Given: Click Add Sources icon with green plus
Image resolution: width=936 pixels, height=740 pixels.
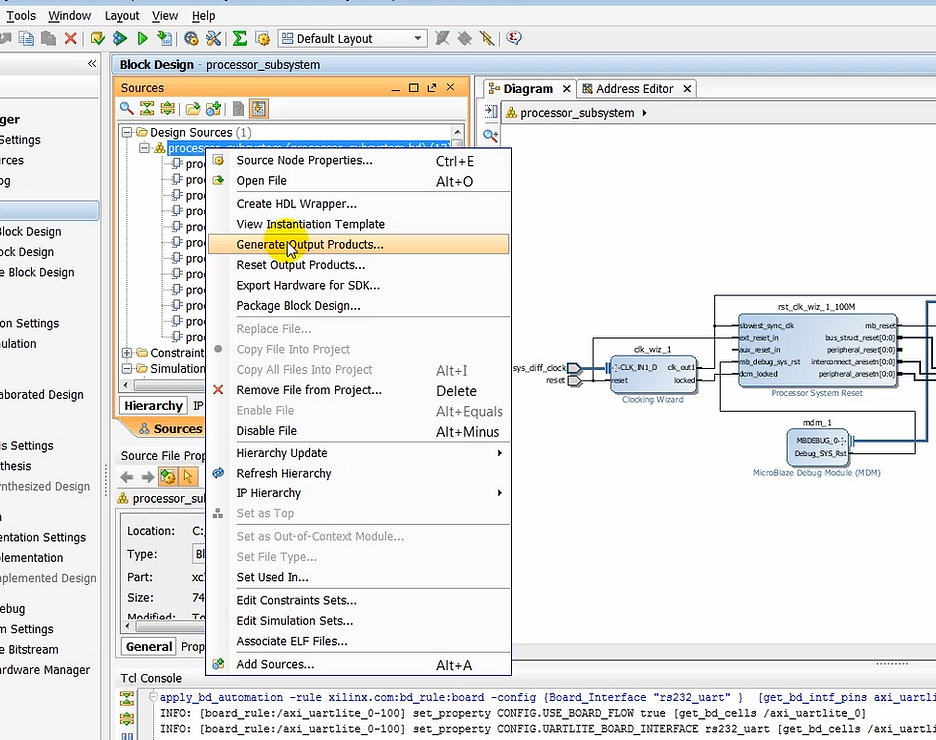Looking at the screenshot, I should click(x=213, y=109).
